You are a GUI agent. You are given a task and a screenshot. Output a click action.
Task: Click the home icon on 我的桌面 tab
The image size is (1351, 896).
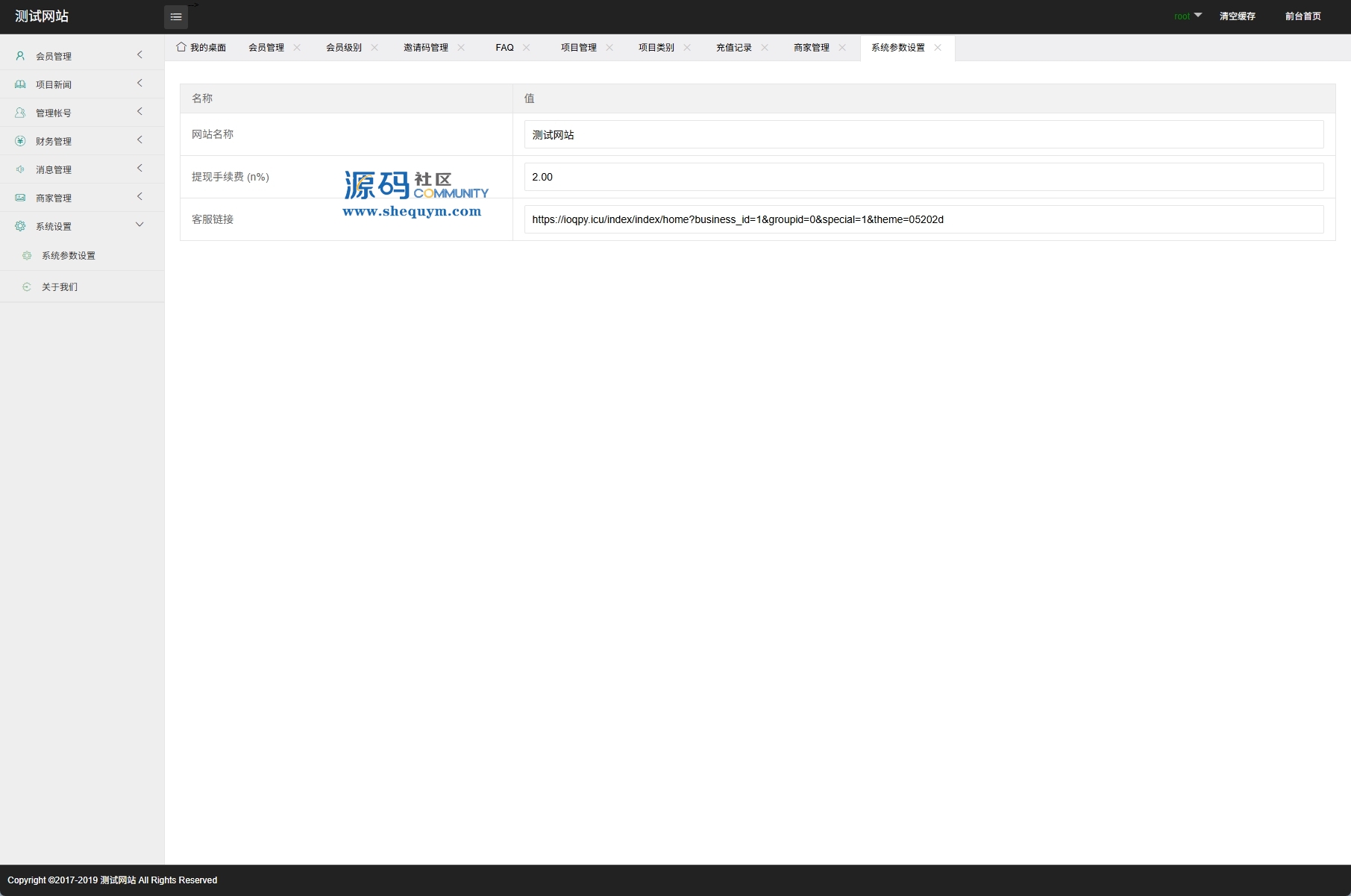(x=181, y=47)
